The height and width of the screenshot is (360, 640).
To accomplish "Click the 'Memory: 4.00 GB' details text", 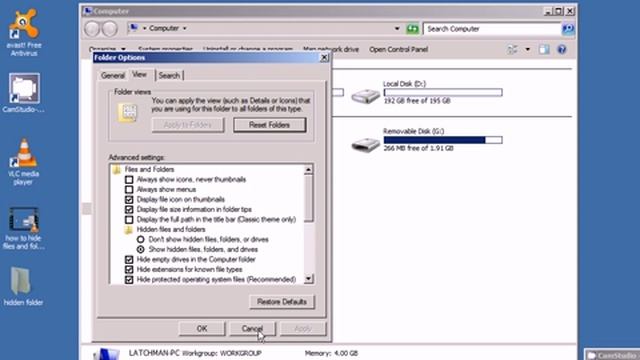I will [331, 353].
